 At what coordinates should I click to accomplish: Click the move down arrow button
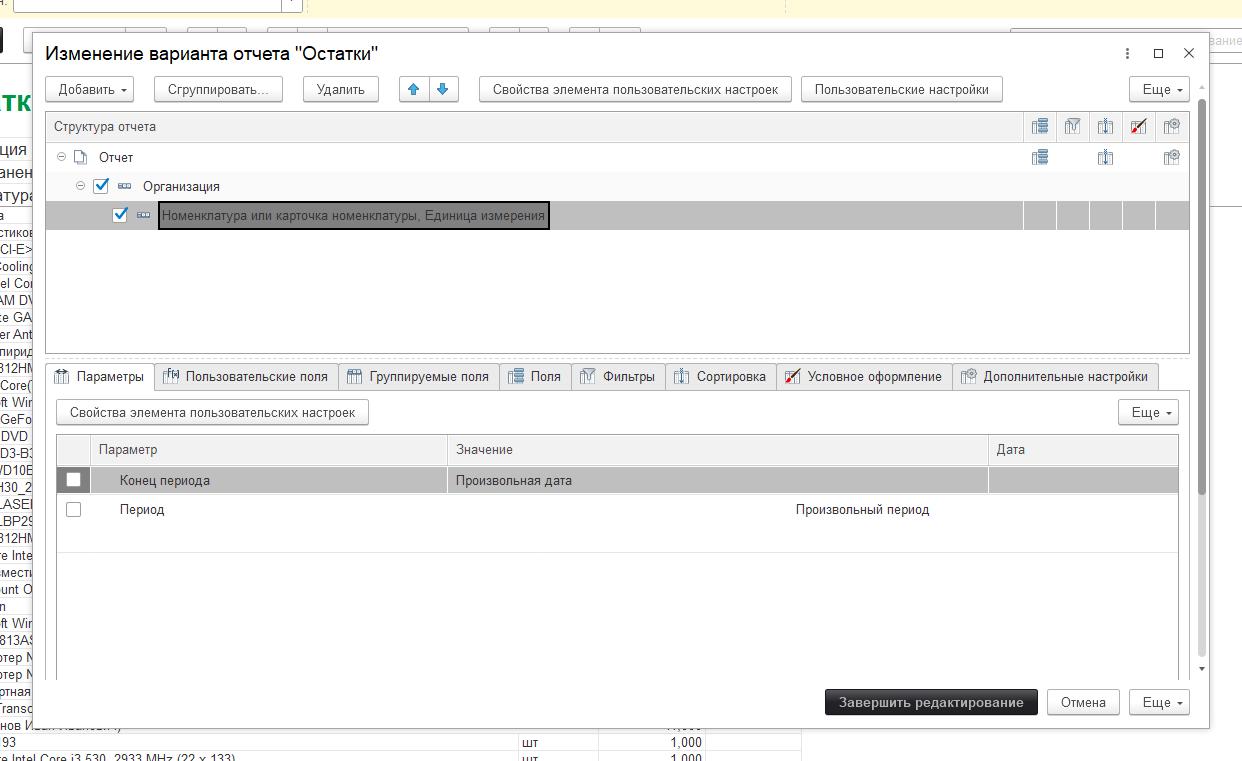(x=443, y=89)
